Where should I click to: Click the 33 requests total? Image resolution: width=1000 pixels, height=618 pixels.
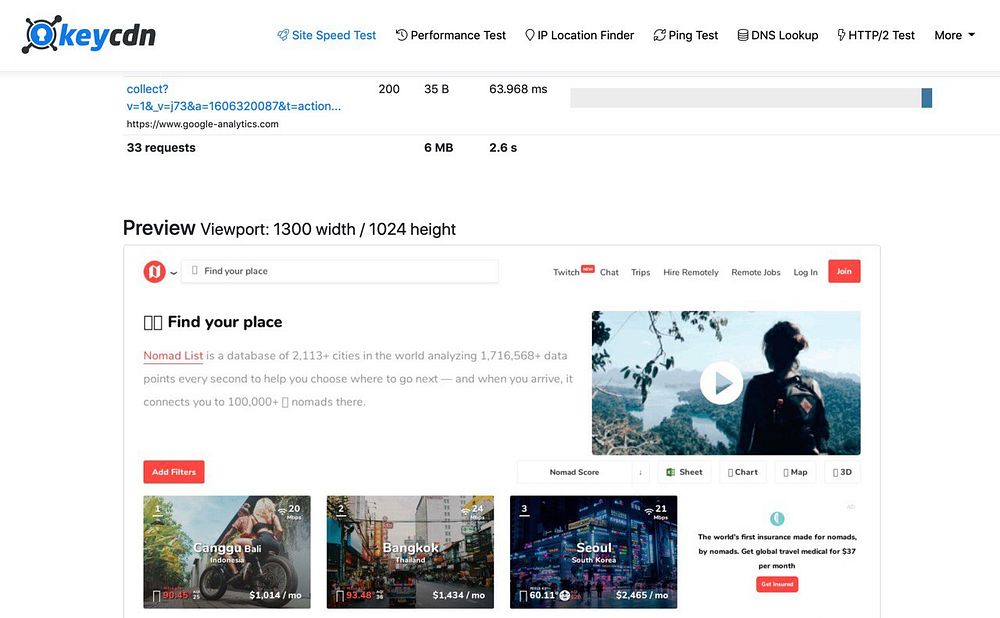pyautogui.click(x=161, y=147)
